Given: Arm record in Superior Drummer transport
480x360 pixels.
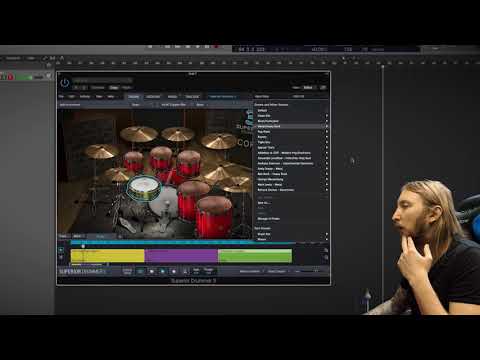Looking at the screenshot, I should pos(174,271).
